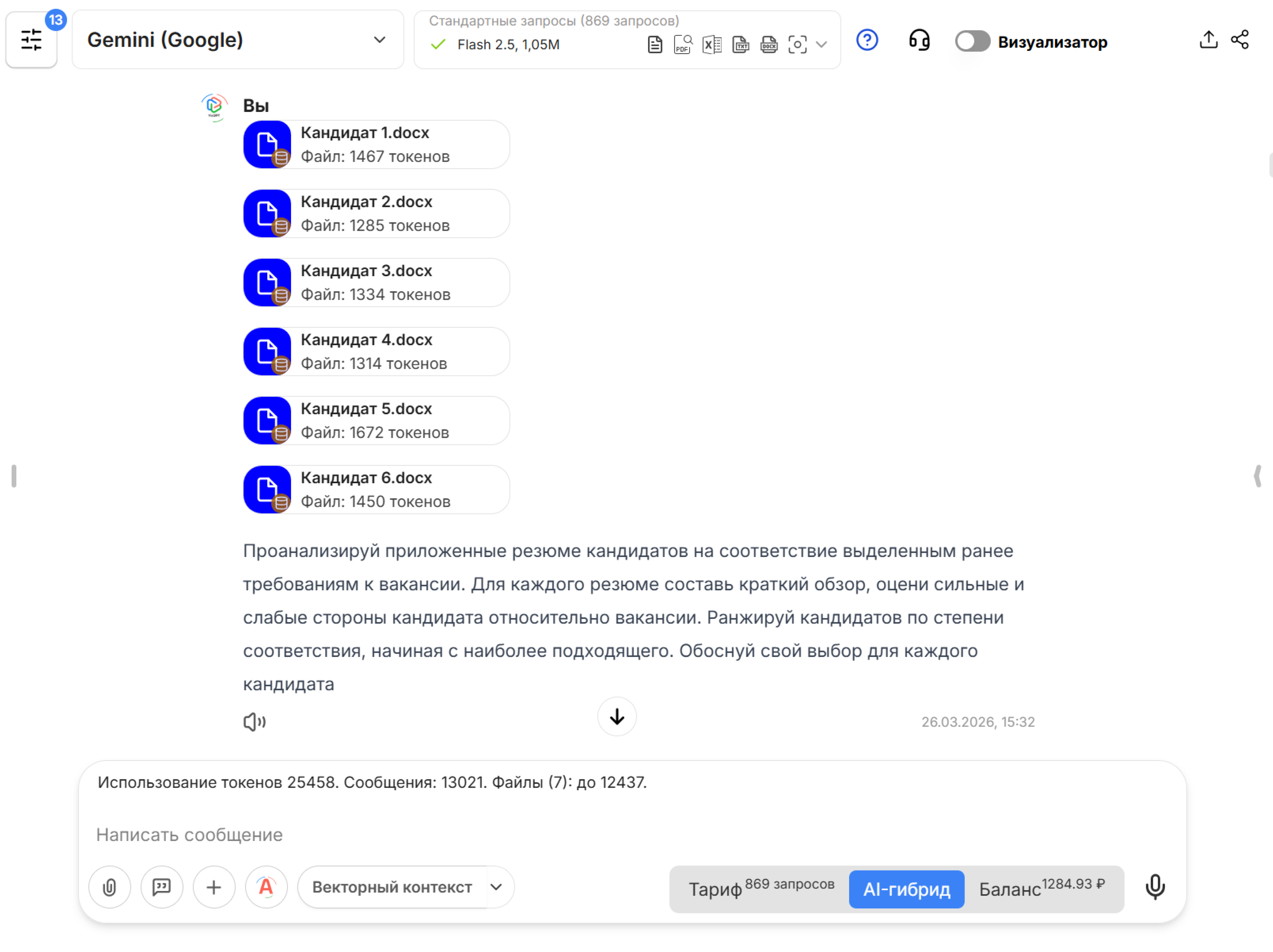Click the DOCX export icon
1273x952 pixels.
tap(769, 44)
